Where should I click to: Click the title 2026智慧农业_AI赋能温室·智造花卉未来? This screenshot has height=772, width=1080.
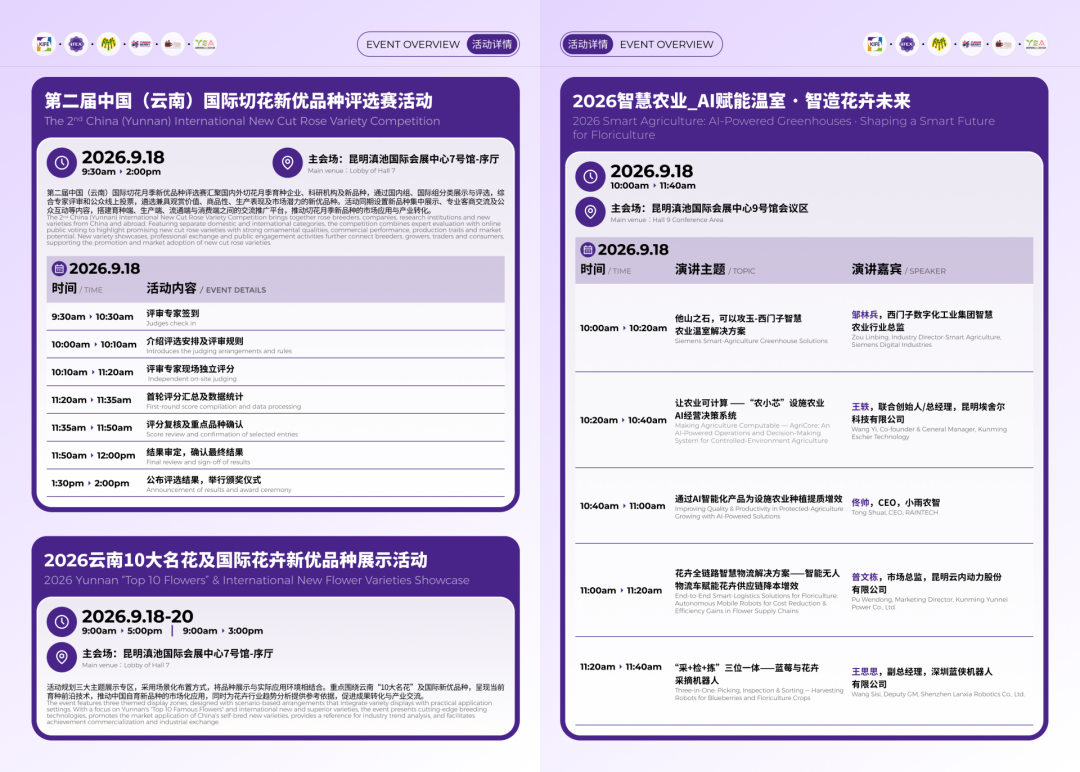[x=741, y=101]
